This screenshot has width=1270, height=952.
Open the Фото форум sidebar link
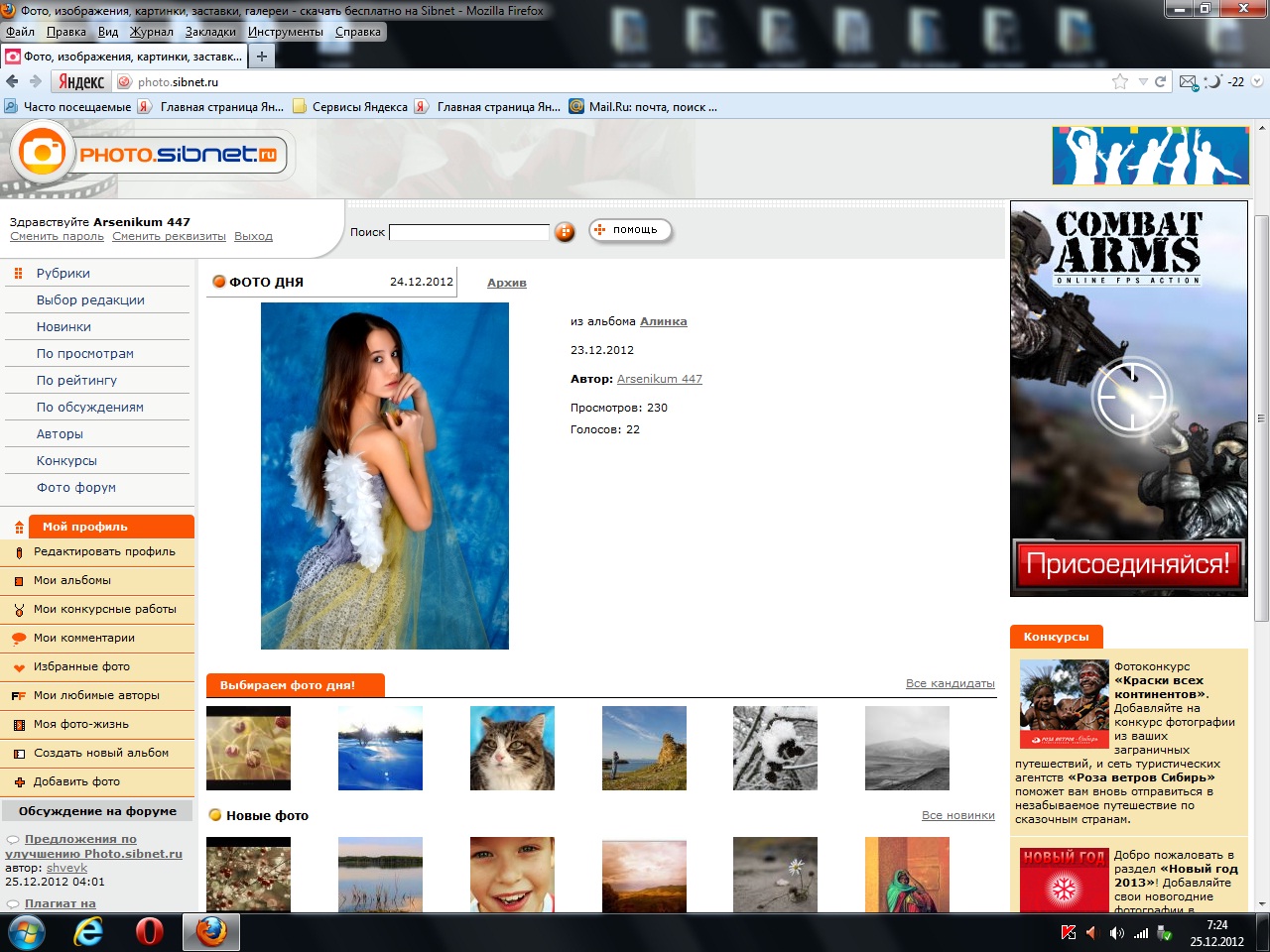(76, 488)
